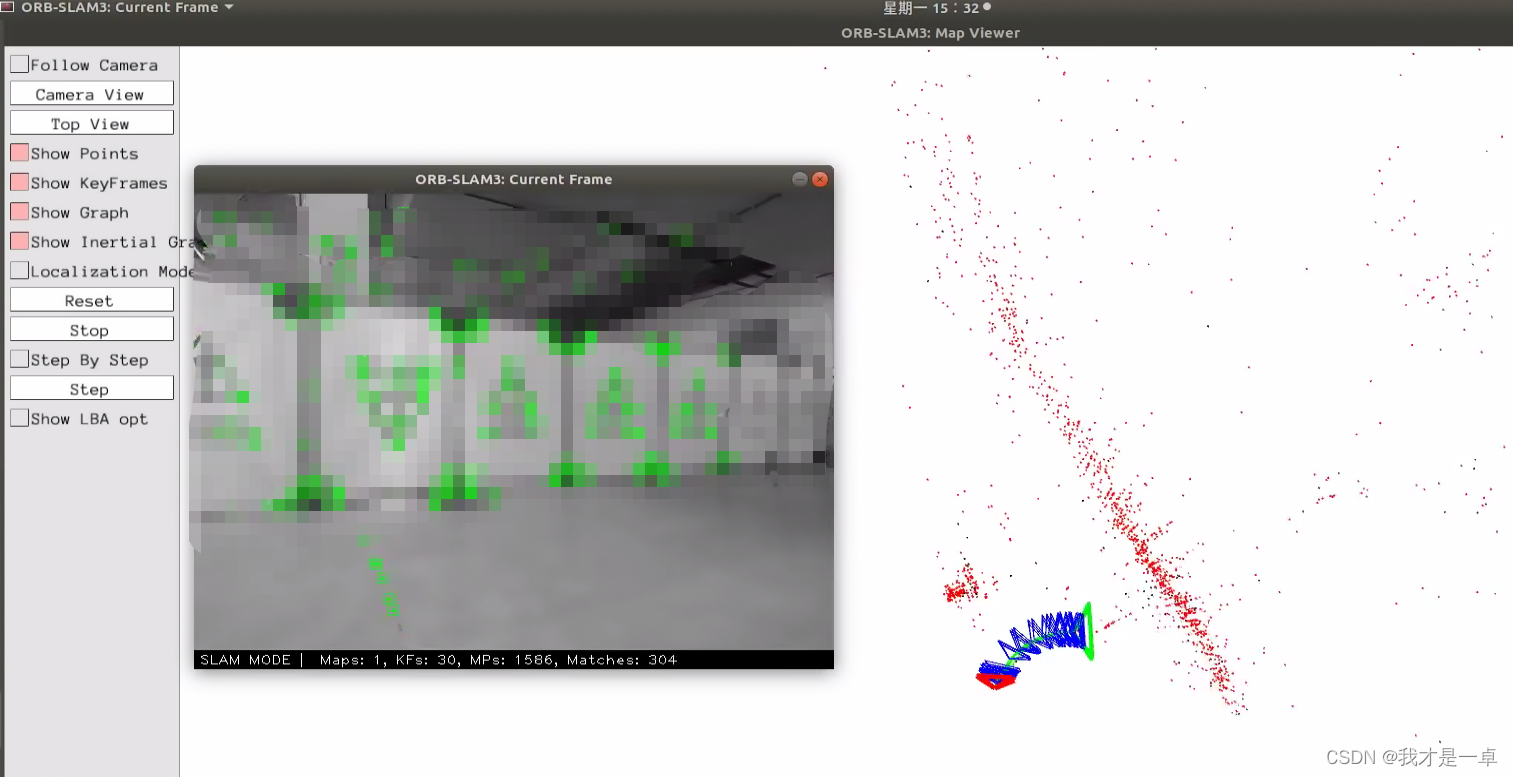
Task: Toggle the Show LBA opt checkbox
Action: (x=19, y=417)
